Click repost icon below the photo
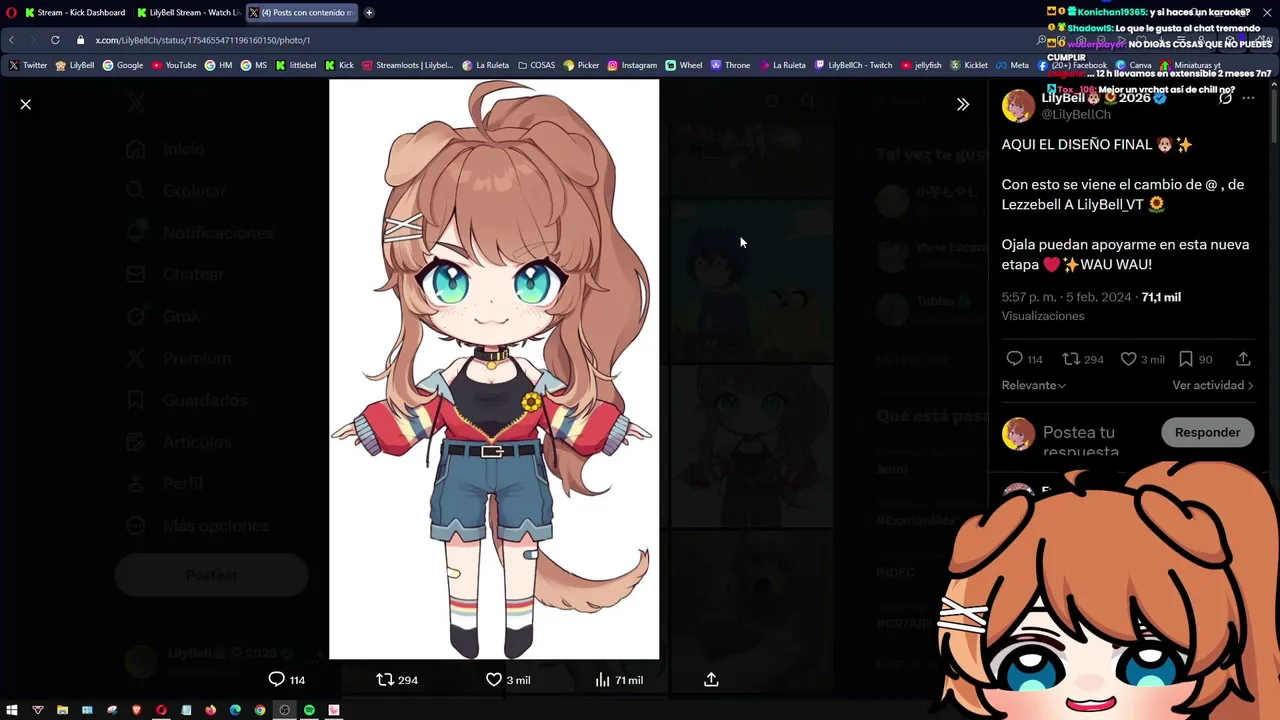Image resolution: width=1280 pixels, height=720 pixels. click(x=385, y=680)
